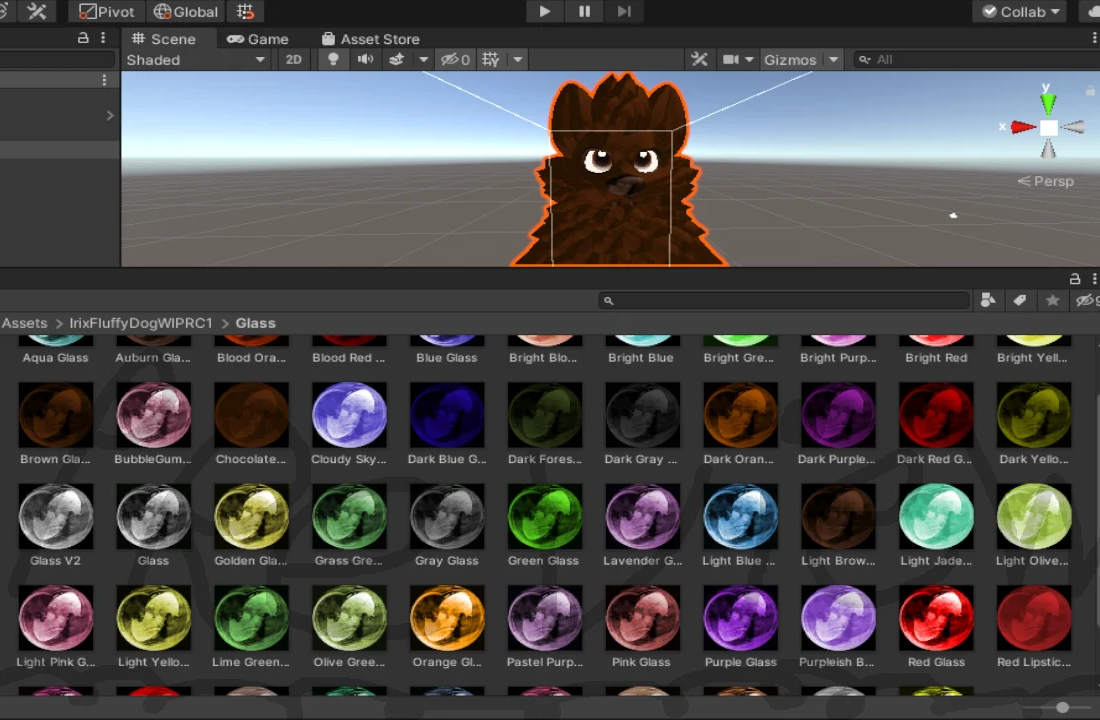The image size is (1100, 720).
Task: Open search by label filter icon
Action: pyautogui.click(x=1020, y=300)
